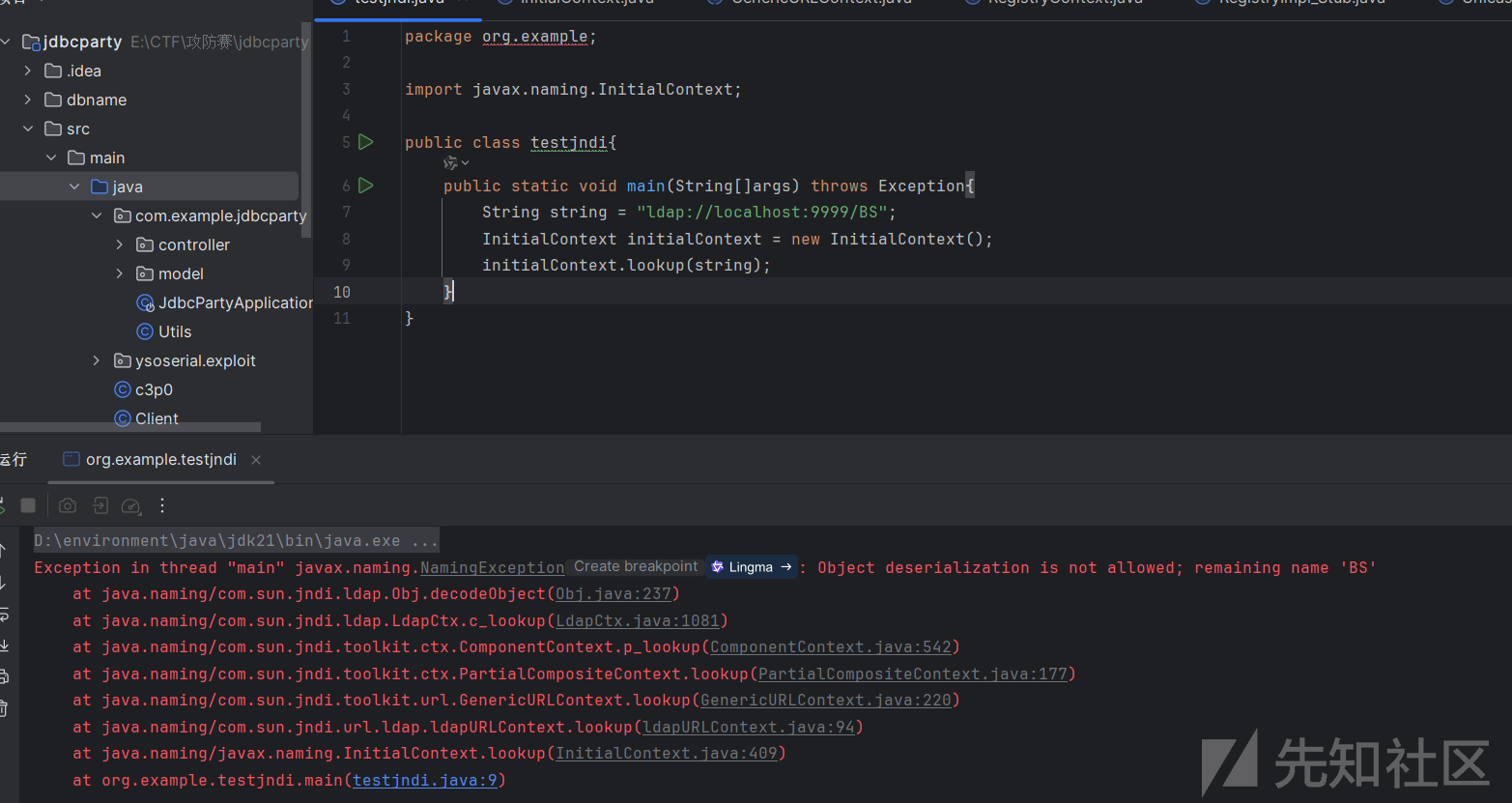Screen dimensions: 1512x803
Task: Open the Obj.java:237 stack link
Action: (x=613, y=594)
